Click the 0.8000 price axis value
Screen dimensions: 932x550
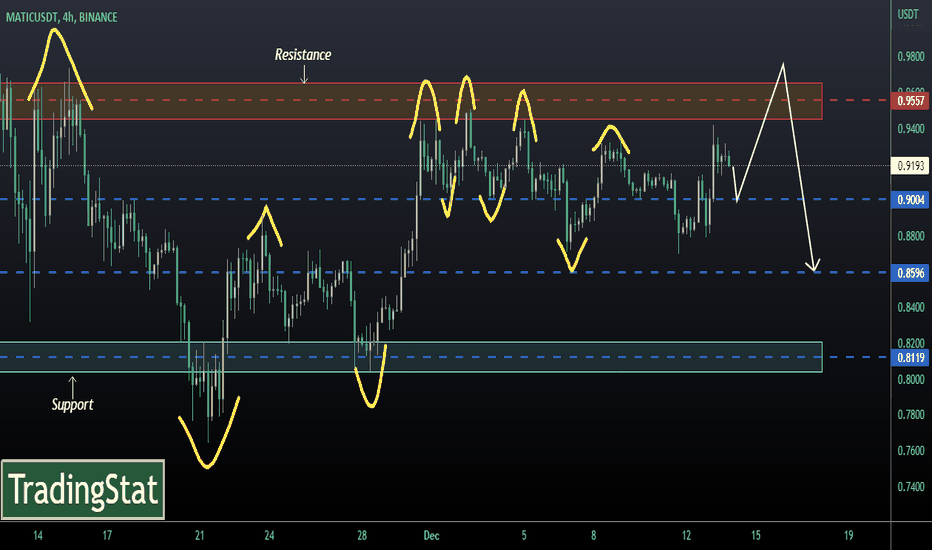click(911, 379)
